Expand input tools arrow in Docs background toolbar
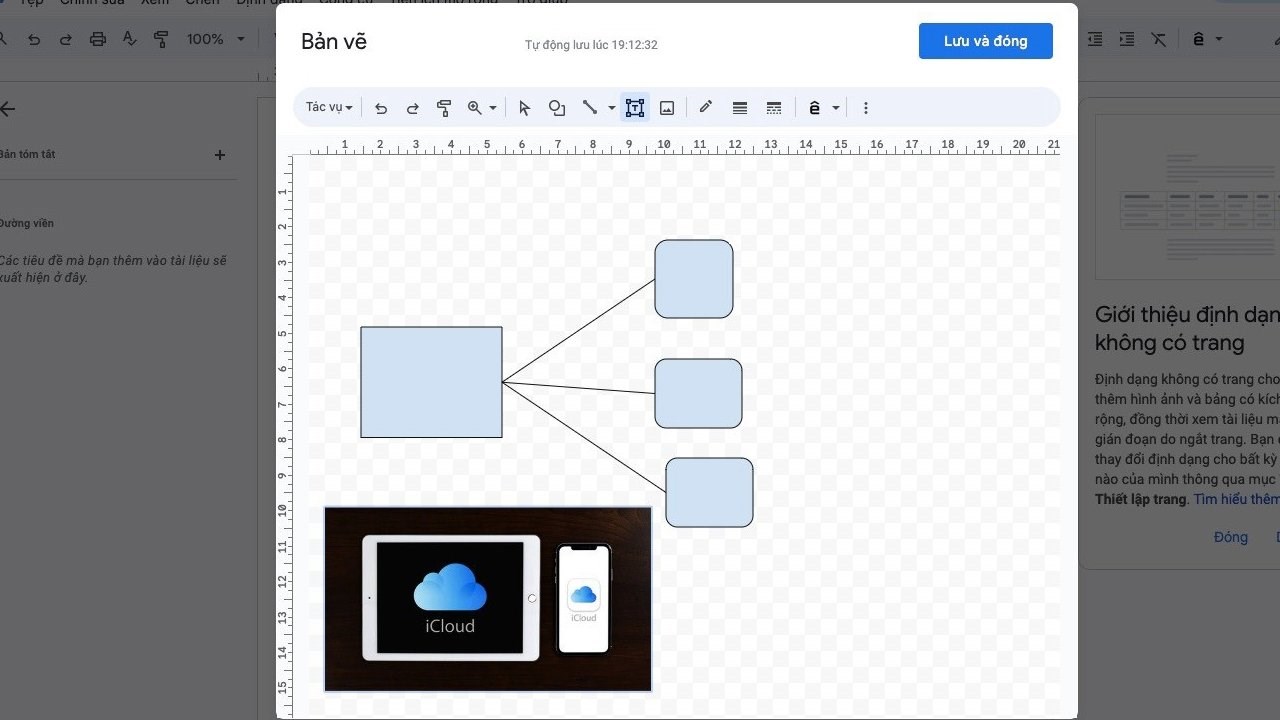 1219,39
